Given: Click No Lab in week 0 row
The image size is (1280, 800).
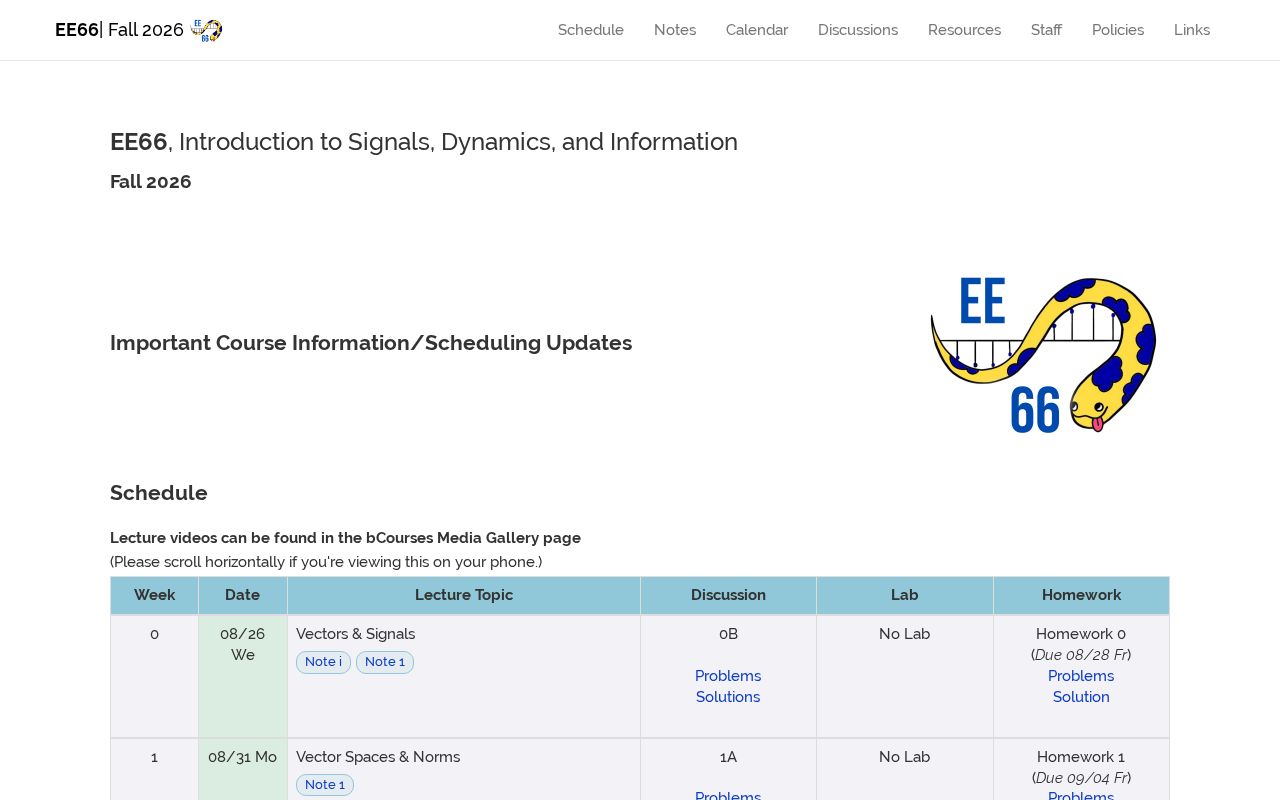Looking at the screenshot, I should click(905, 634).
